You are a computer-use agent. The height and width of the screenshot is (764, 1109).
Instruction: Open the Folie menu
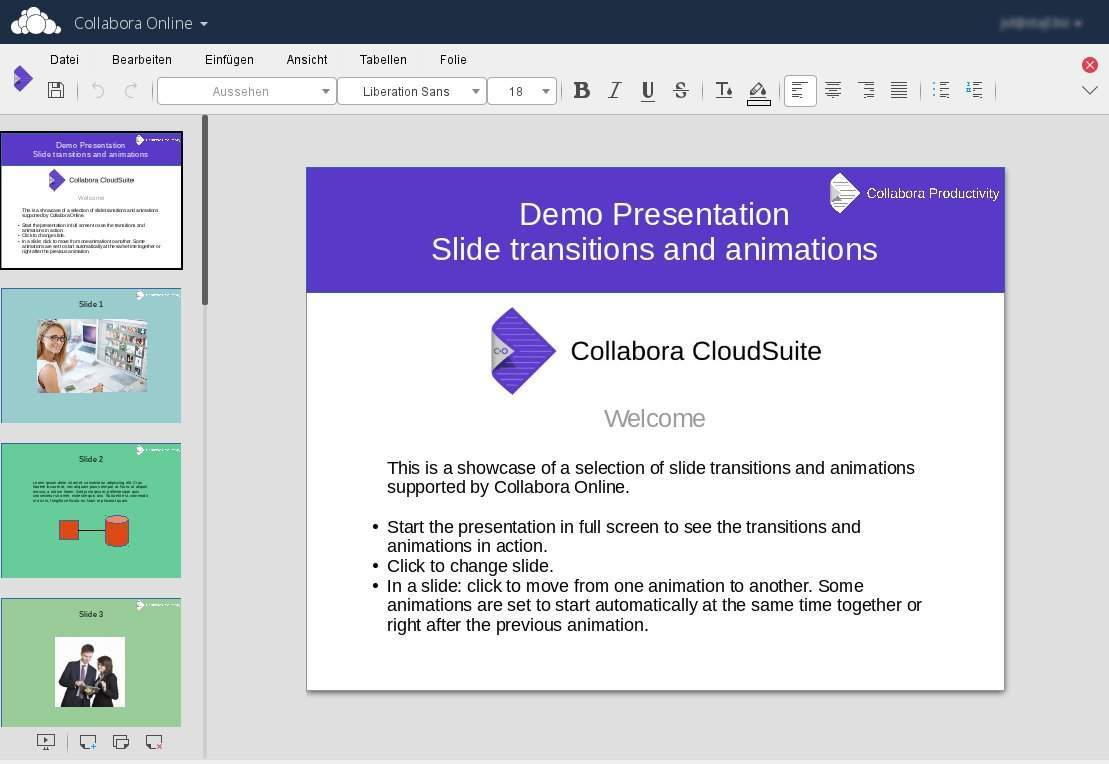(x=453, y=60)
